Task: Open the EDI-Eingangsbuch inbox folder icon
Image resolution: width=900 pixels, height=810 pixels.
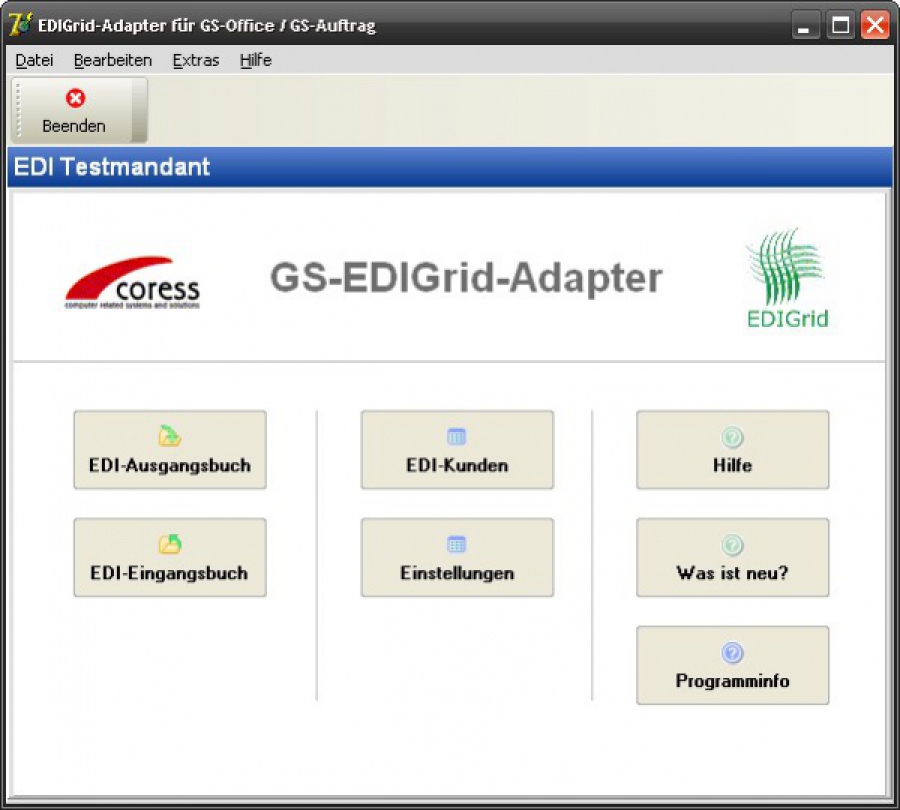Action: pos(170,545)
